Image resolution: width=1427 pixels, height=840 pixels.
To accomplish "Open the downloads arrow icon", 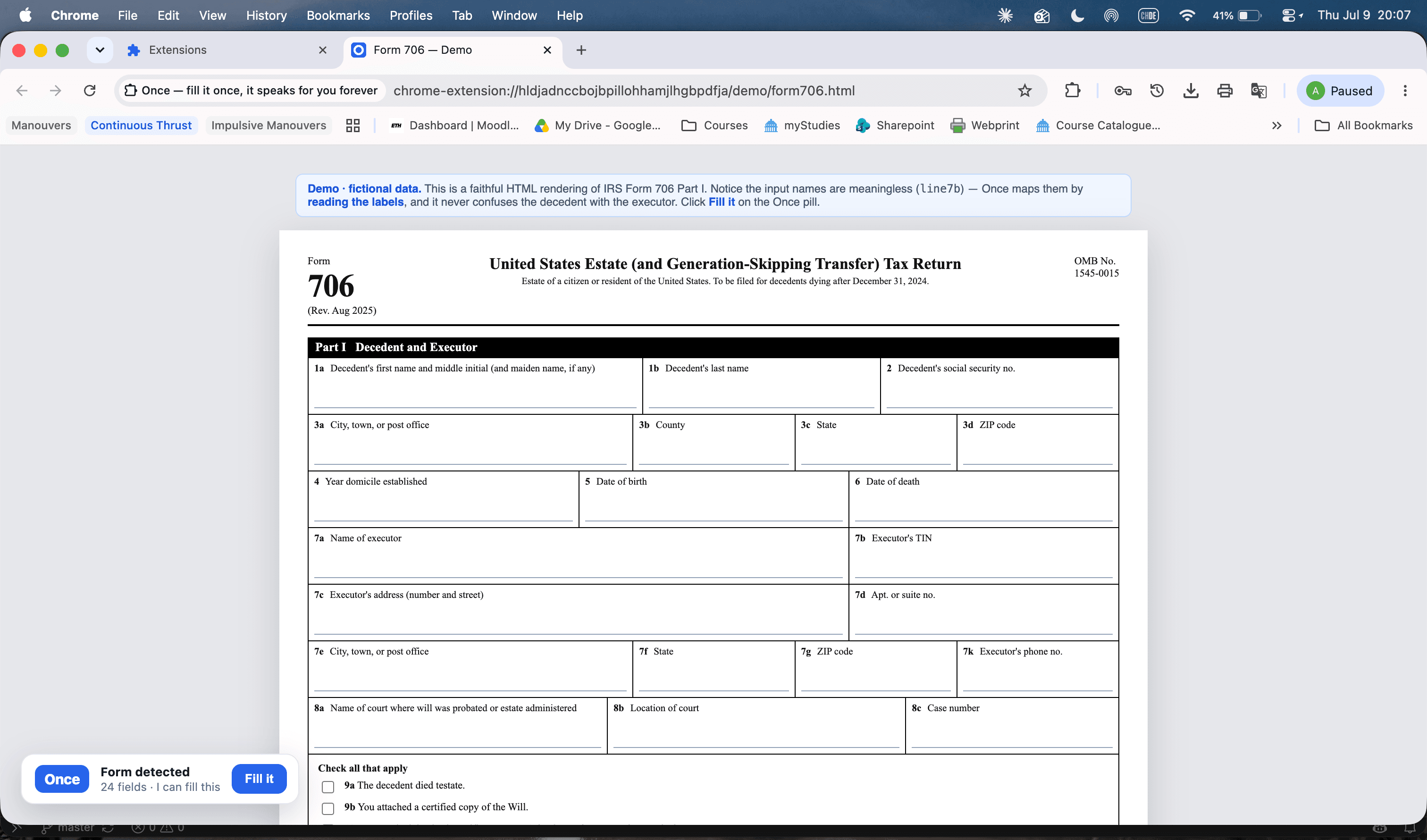I will coord(1190,91).
